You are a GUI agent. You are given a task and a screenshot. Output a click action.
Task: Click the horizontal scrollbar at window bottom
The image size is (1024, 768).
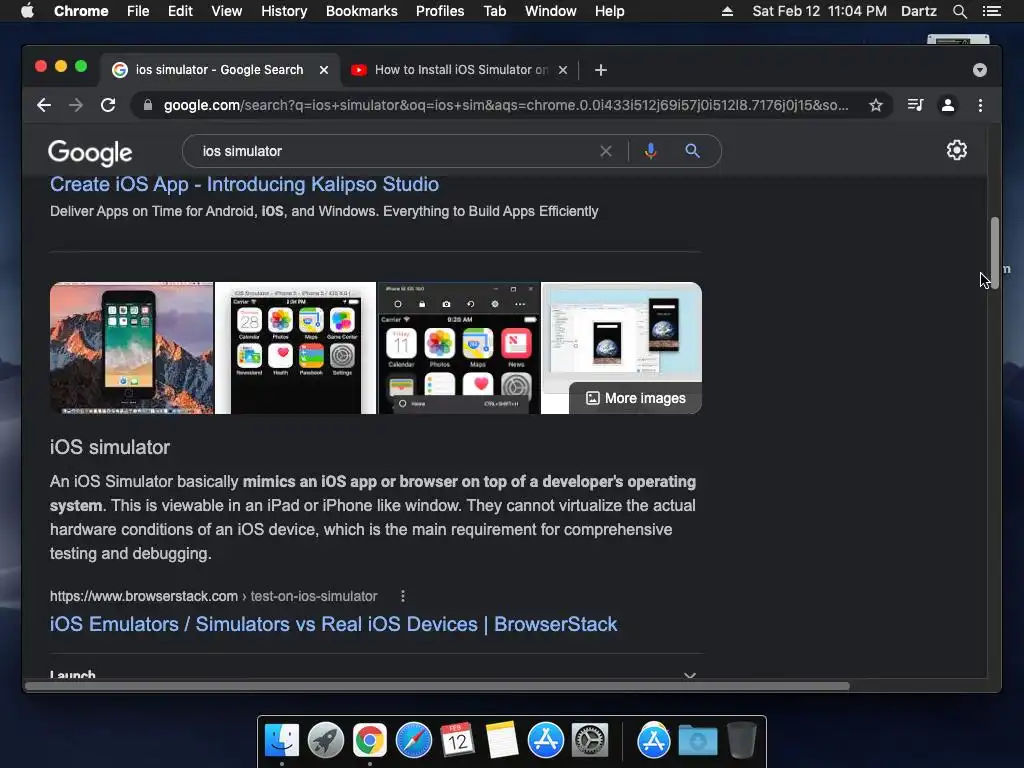click(438, 686)
